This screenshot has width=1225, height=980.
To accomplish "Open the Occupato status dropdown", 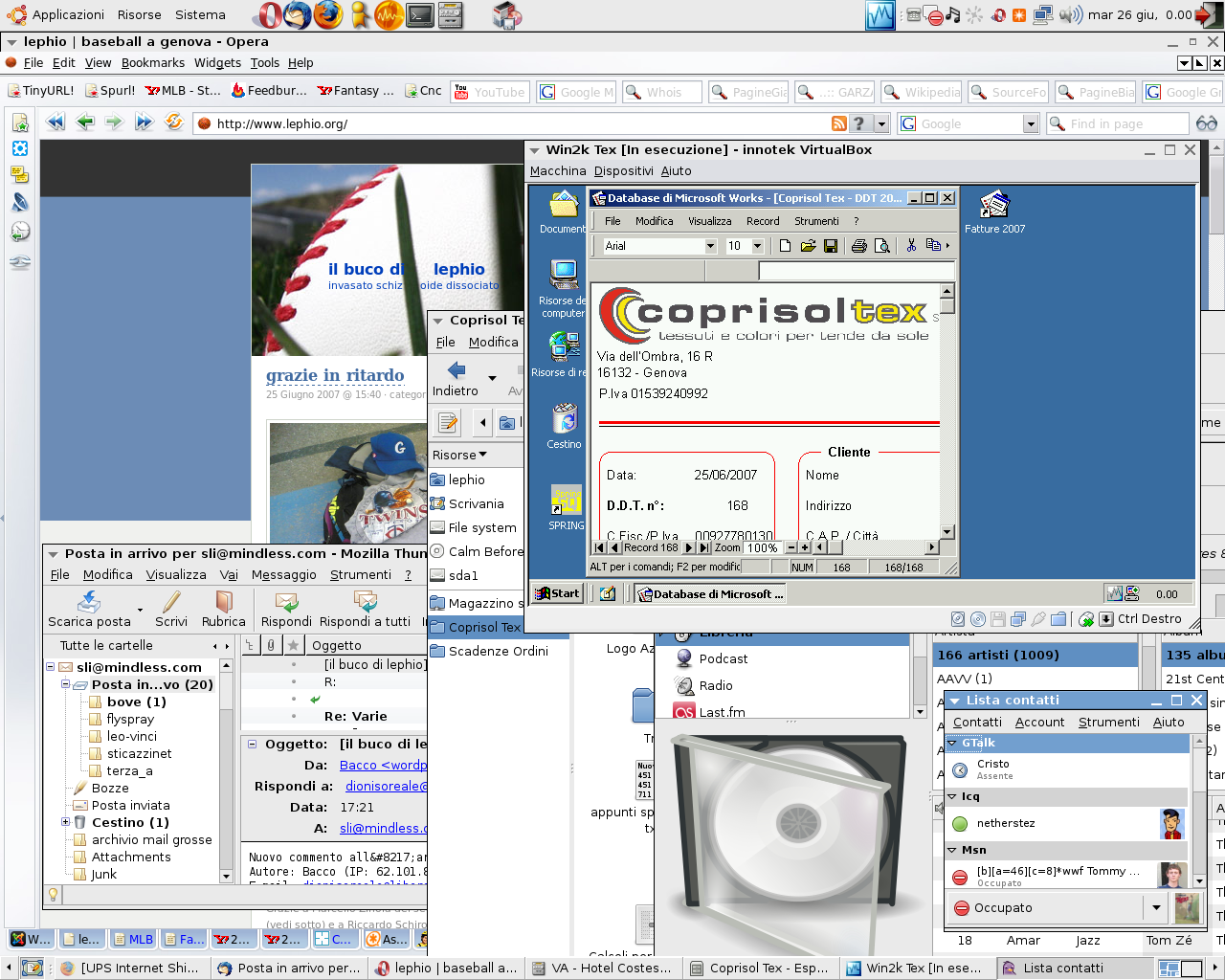I will click(x=1156, y=907).
